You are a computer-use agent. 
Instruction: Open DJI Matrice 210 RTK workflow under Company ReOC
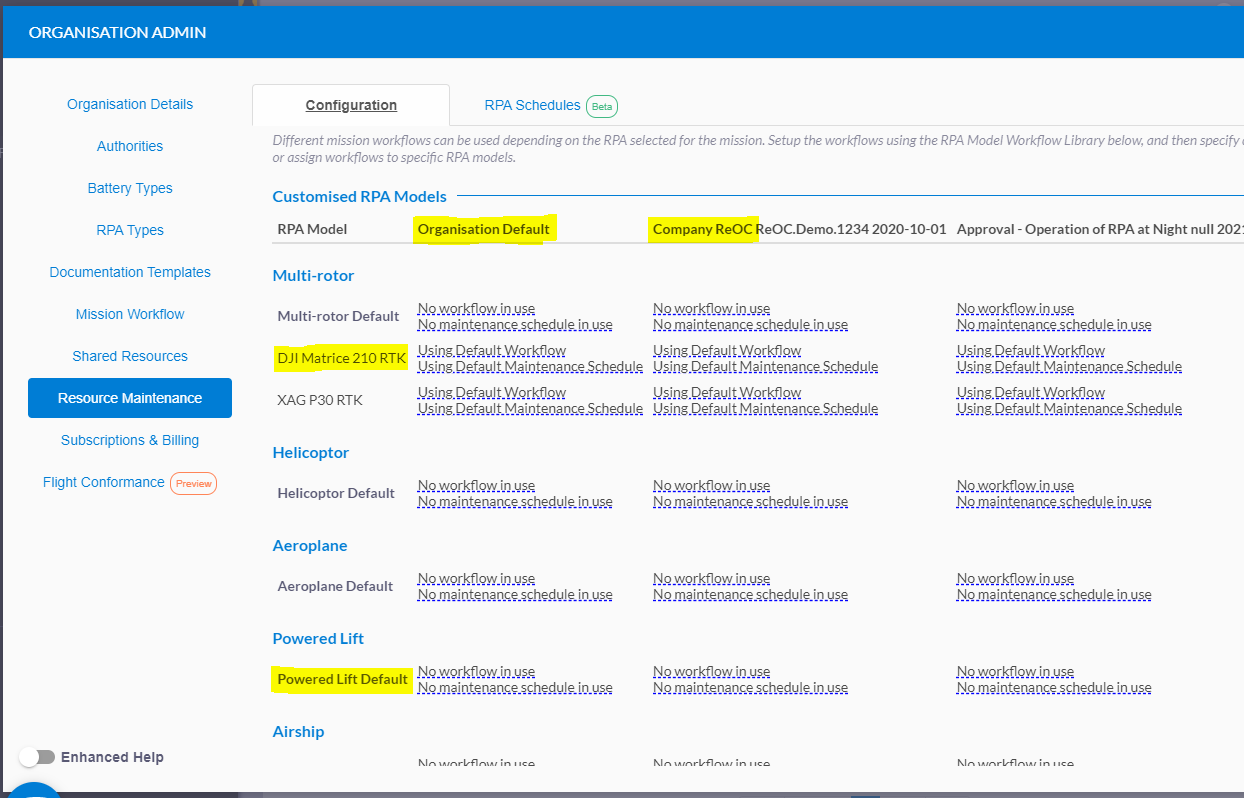727,350
